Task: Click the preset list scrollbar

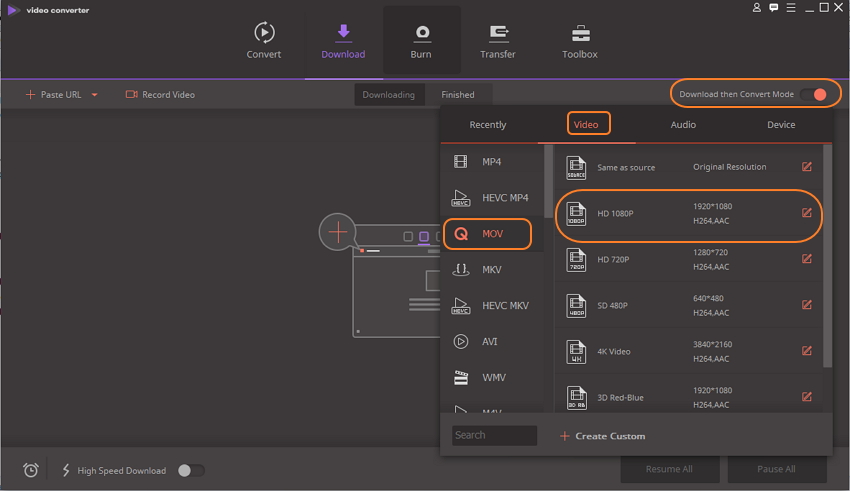Action: 827,256
